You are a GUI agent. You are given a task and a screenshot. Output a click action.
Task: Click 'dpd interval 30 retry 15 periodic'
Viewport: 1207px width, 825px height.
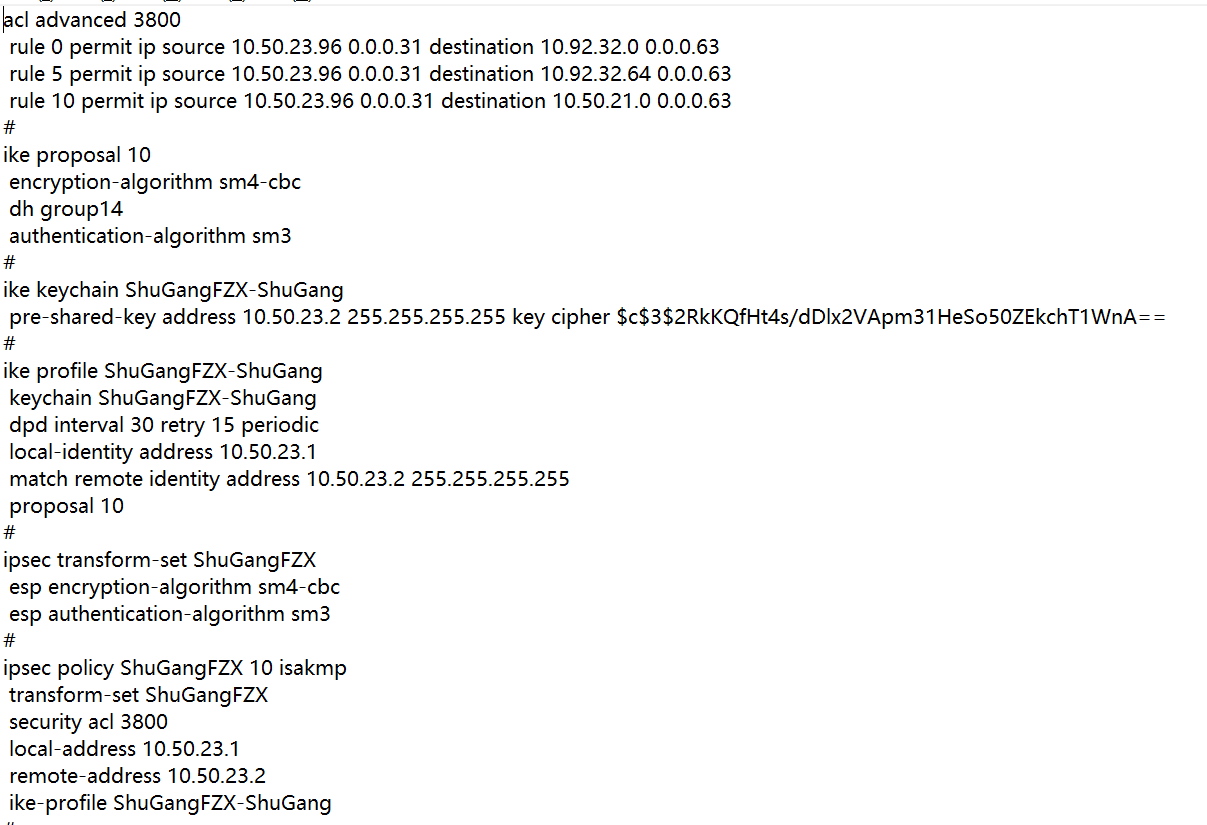click(164, 425)
